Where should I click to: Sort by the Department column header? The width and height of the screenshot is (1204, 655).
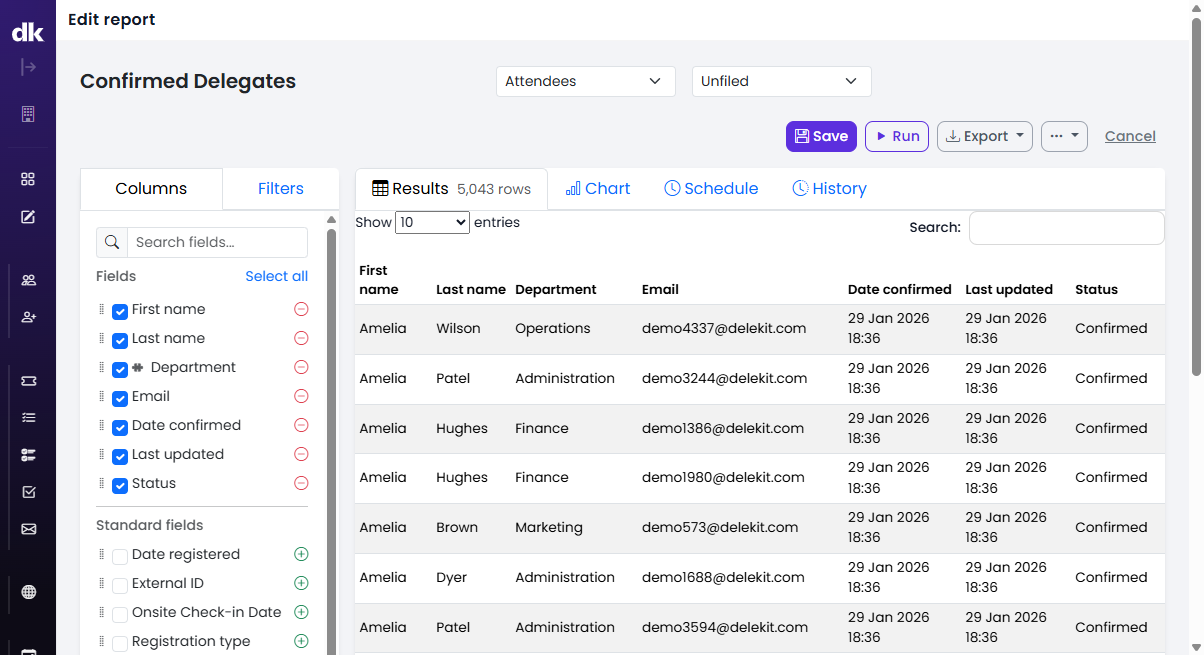(x=555, y=289)
